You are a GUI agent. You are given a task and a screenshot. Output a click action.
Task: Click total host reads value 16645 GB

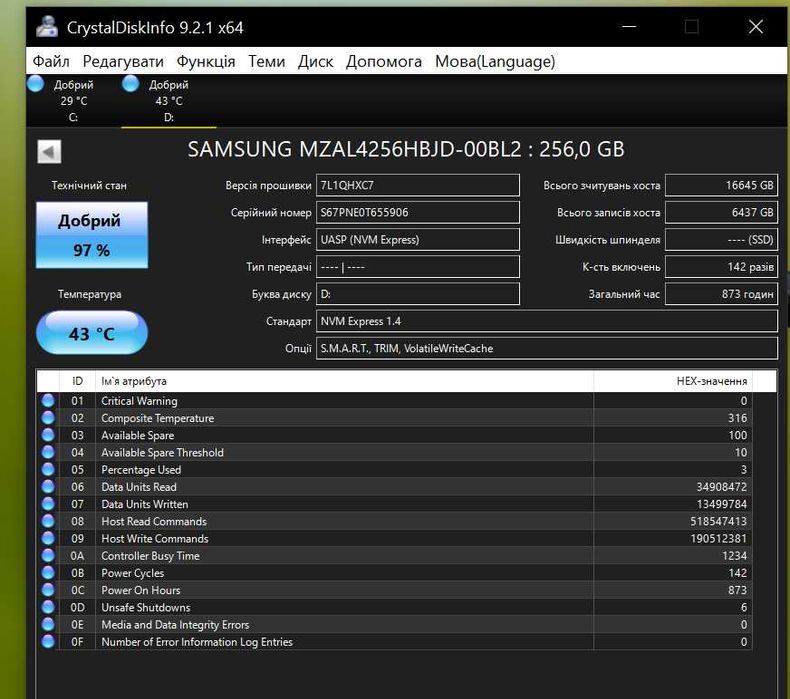[721, 185]
